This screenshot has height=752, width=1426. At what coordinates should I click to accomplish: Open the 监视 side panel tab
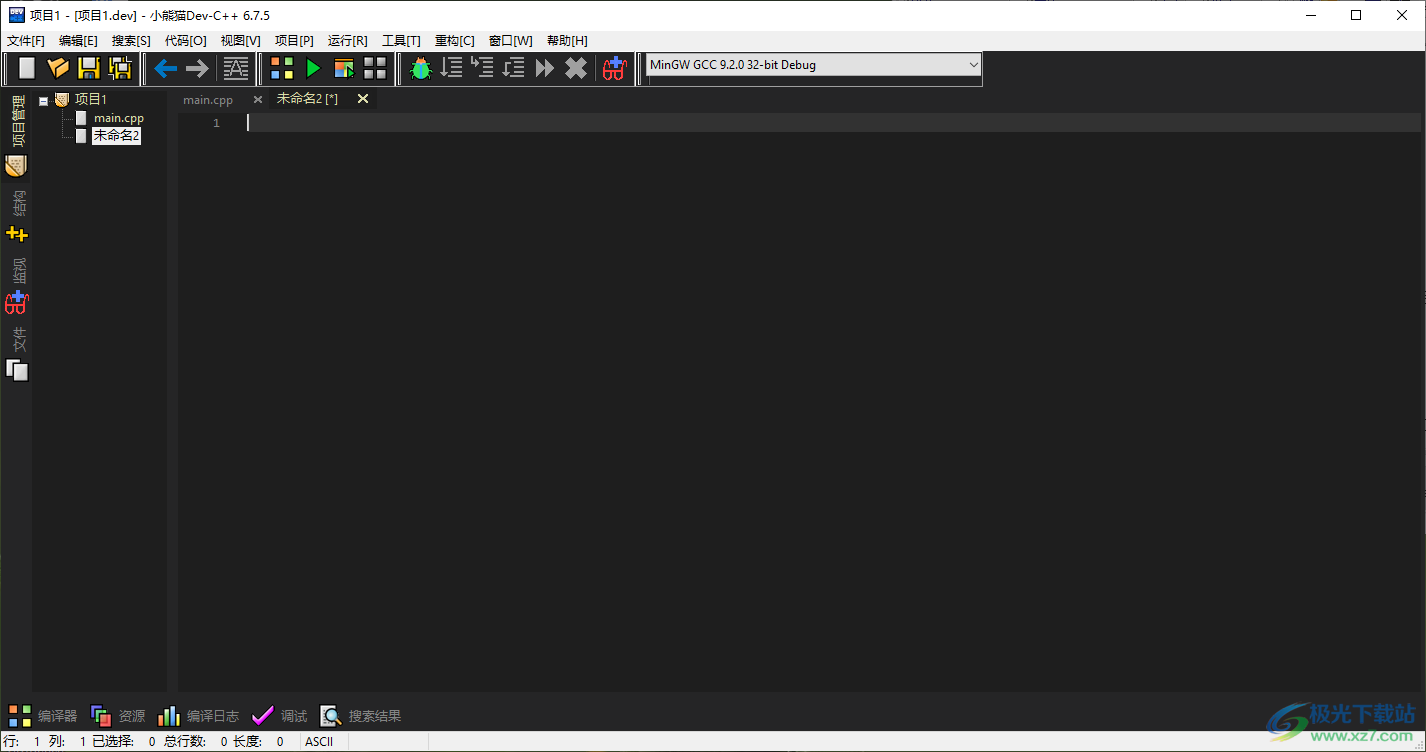(x=17, y=285)
